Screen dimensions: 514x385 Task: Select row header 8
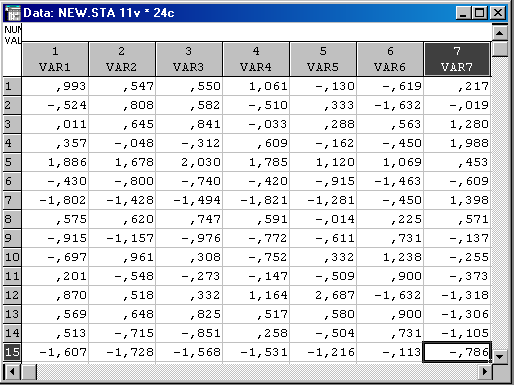(x=12, y=219)
